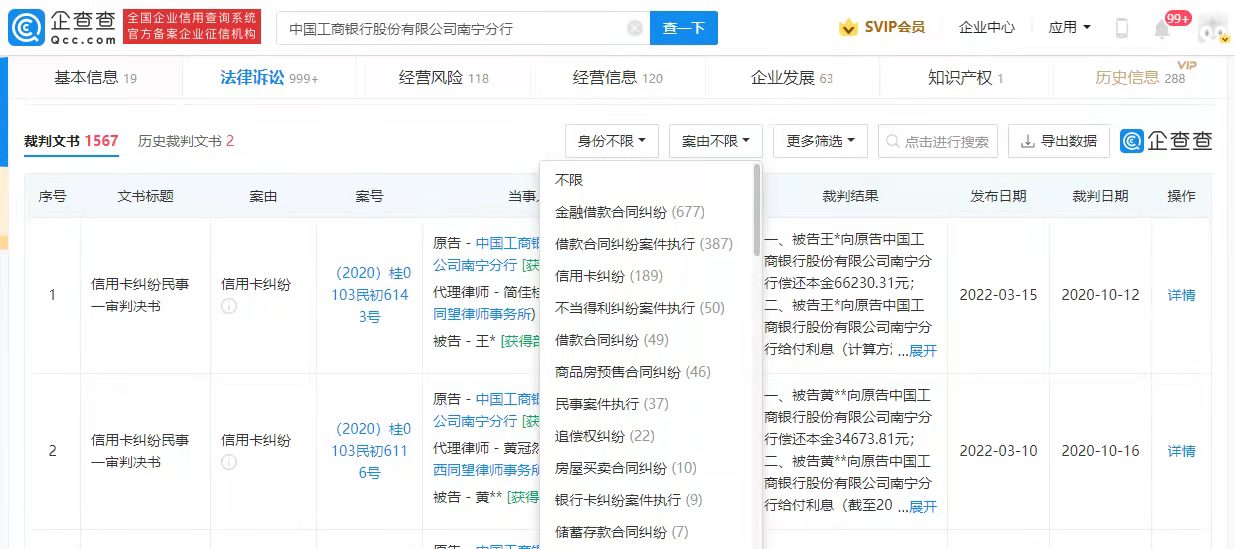The image size is (1235, 549).
Task: Switch to 基本信息 tab
Action: (95, 77)
